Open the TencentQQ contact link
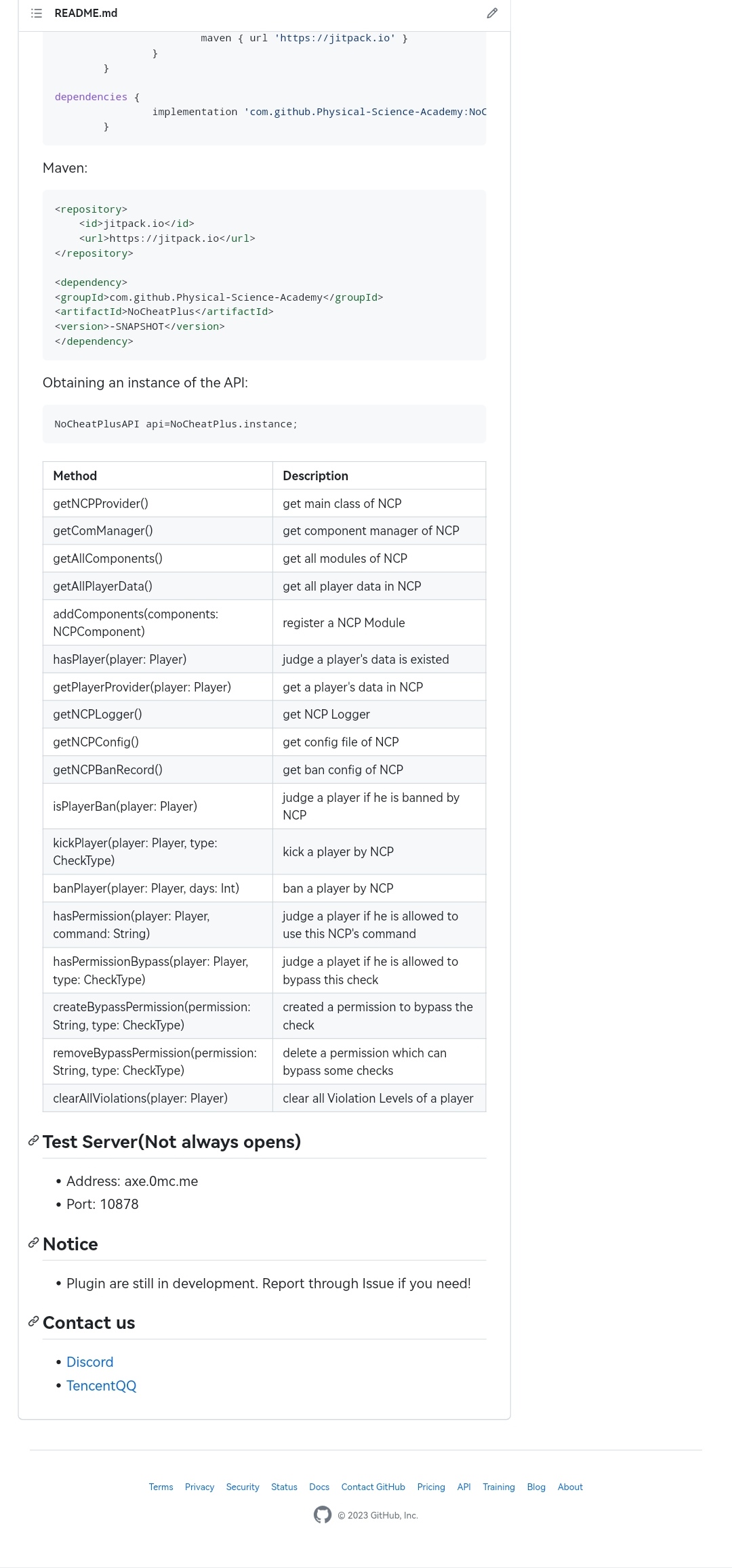 point(101,1386)
